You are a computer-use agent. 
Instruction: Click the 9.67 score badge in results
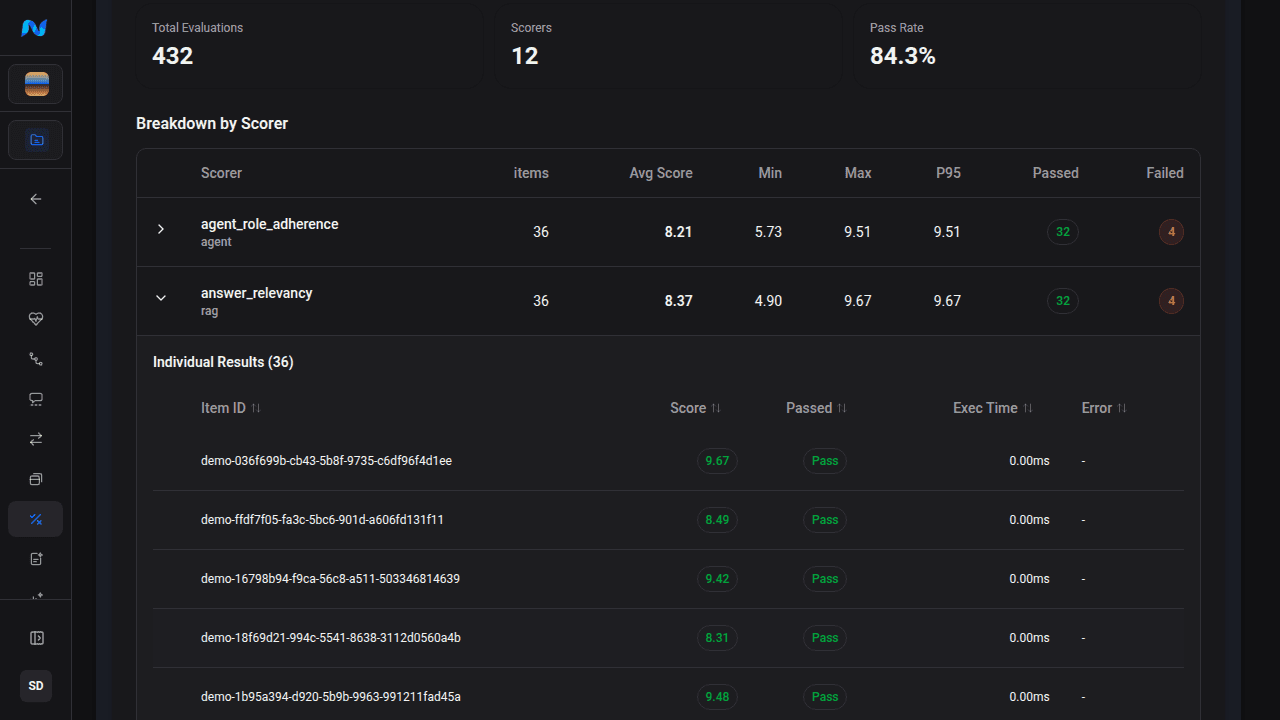pyautogui.click(x=717, y=461)
